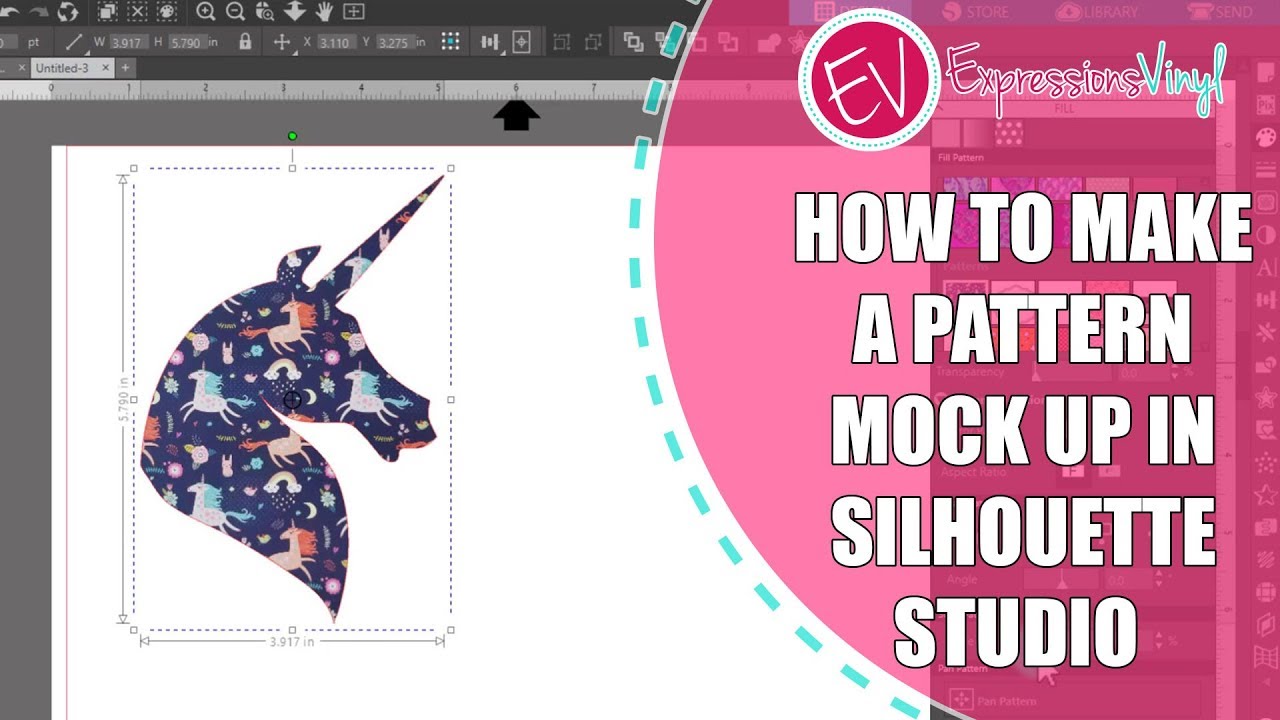
Task: Click the bottom-left selection corner handle
Action: pos(133,630)
